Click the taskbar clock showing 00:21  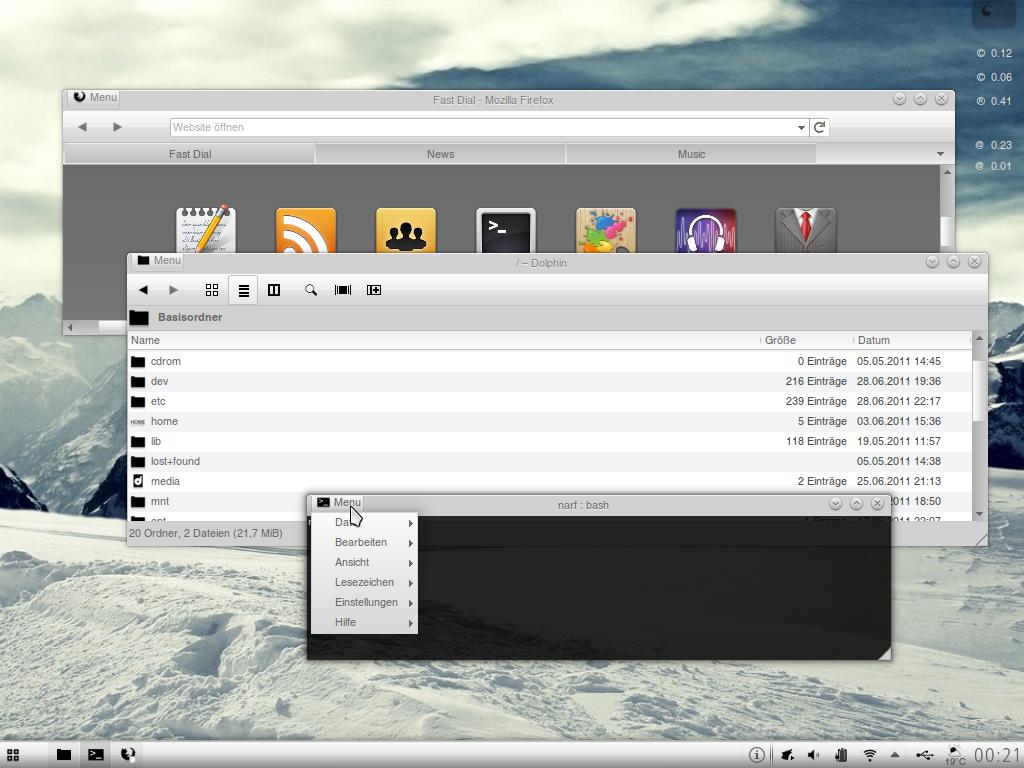click(x=997, y=756)
